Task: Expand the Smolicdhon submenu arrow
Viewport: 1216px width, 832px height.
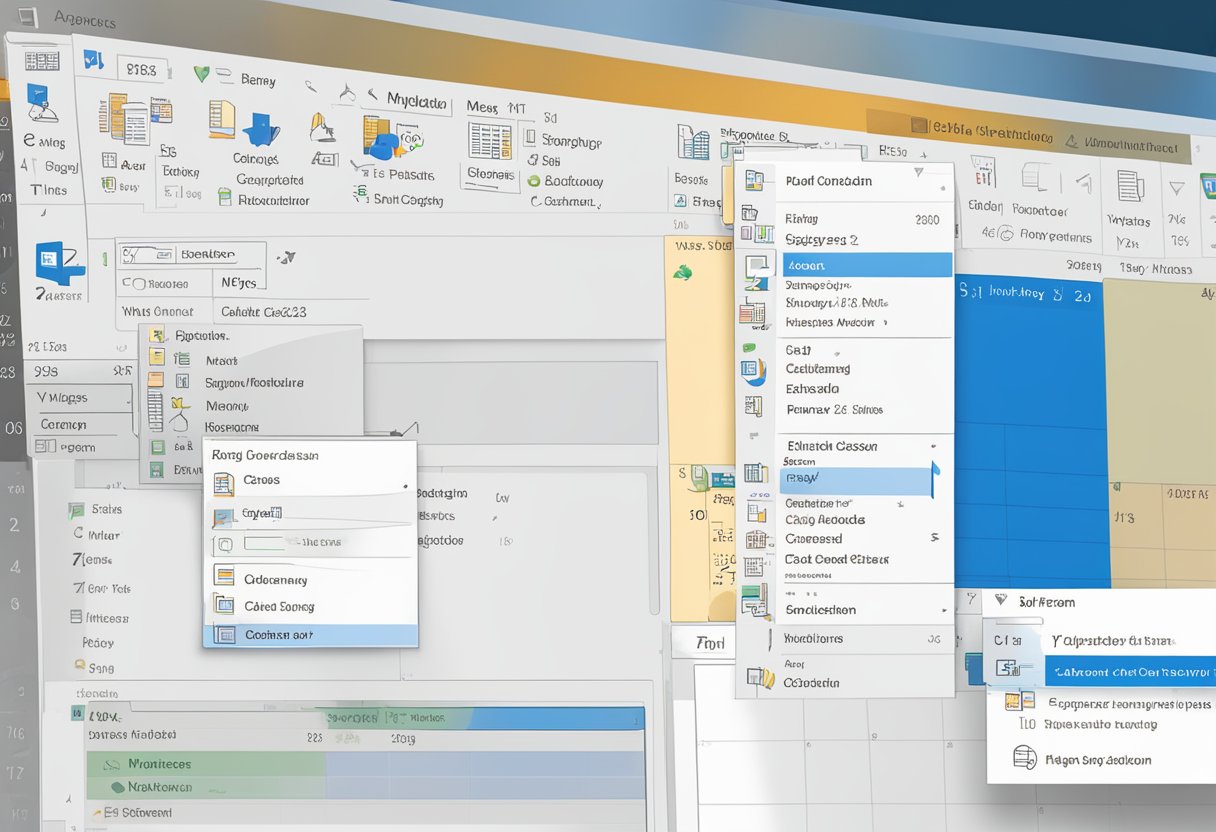Action: [942, 610]
